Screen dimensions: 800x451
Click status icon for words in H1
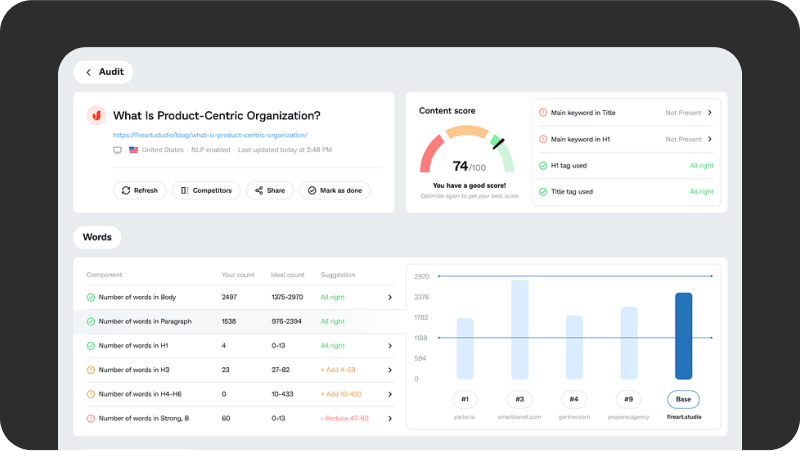[x=90, y=346]
